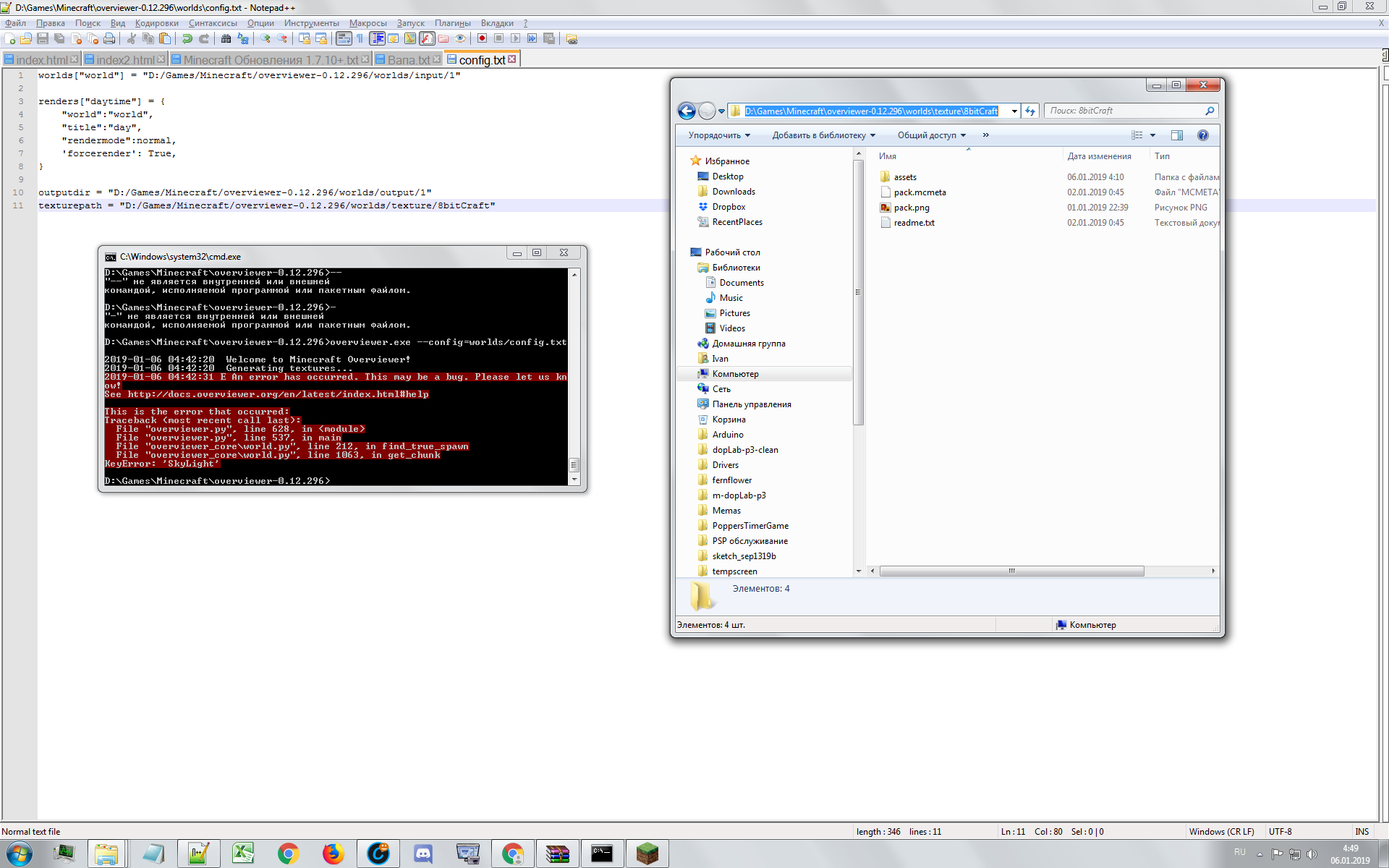Click the Explorer help question mark icon
Image resolution: width=1389 pixels, height=868 pixels.
click(1203, 135)
